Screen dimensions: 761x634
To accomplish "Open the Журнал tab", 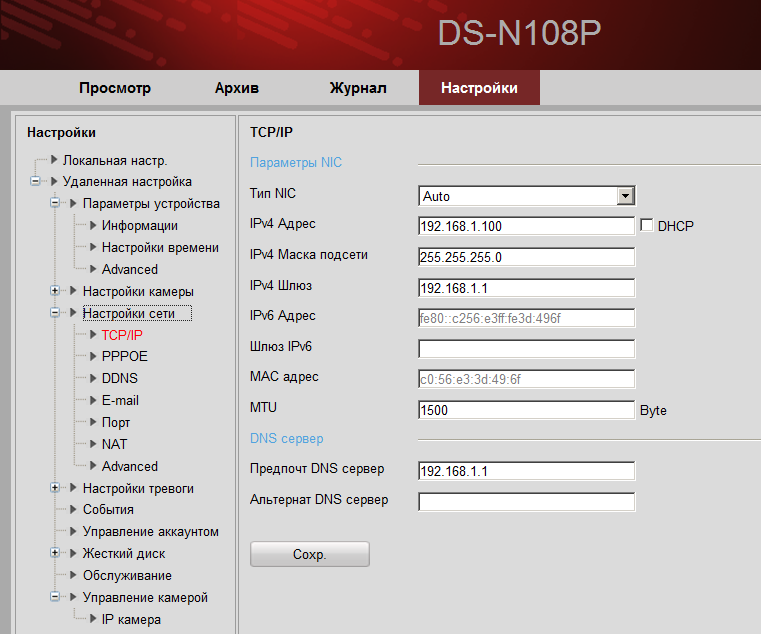I will point(358,88).
